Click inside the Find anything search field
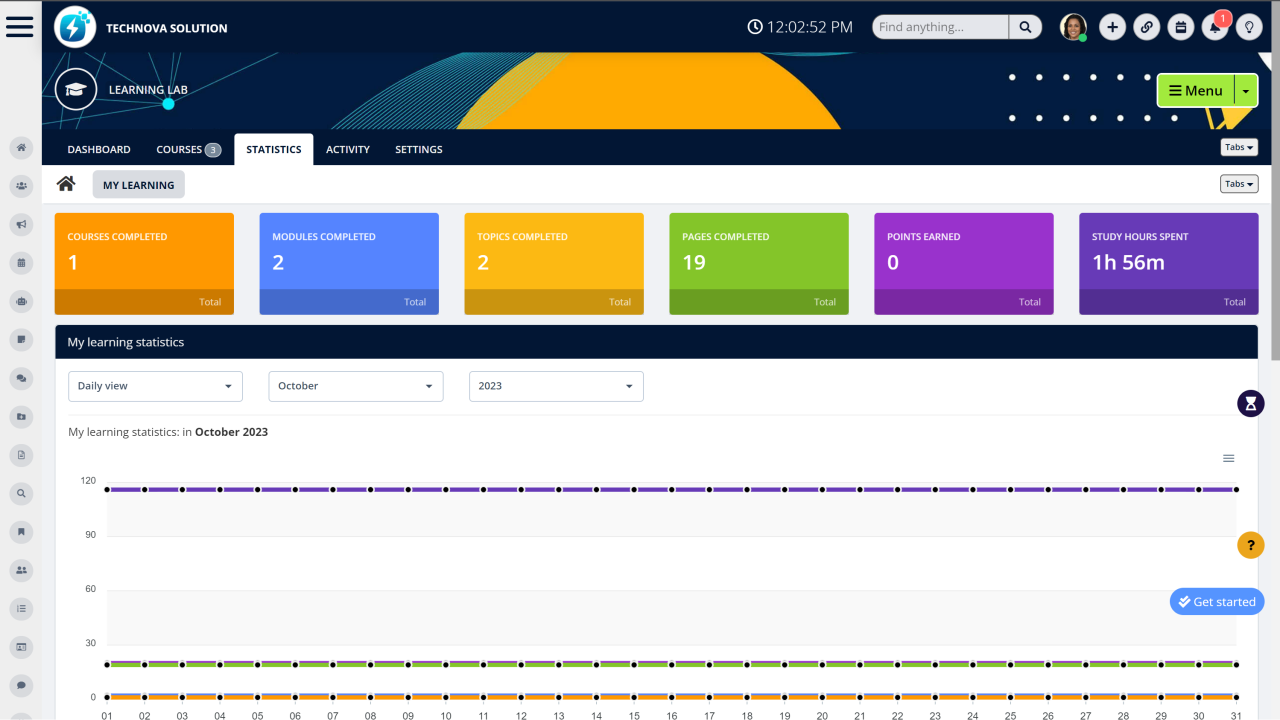This screenshot has height=720, width=1280. click(x=938, y=27)
